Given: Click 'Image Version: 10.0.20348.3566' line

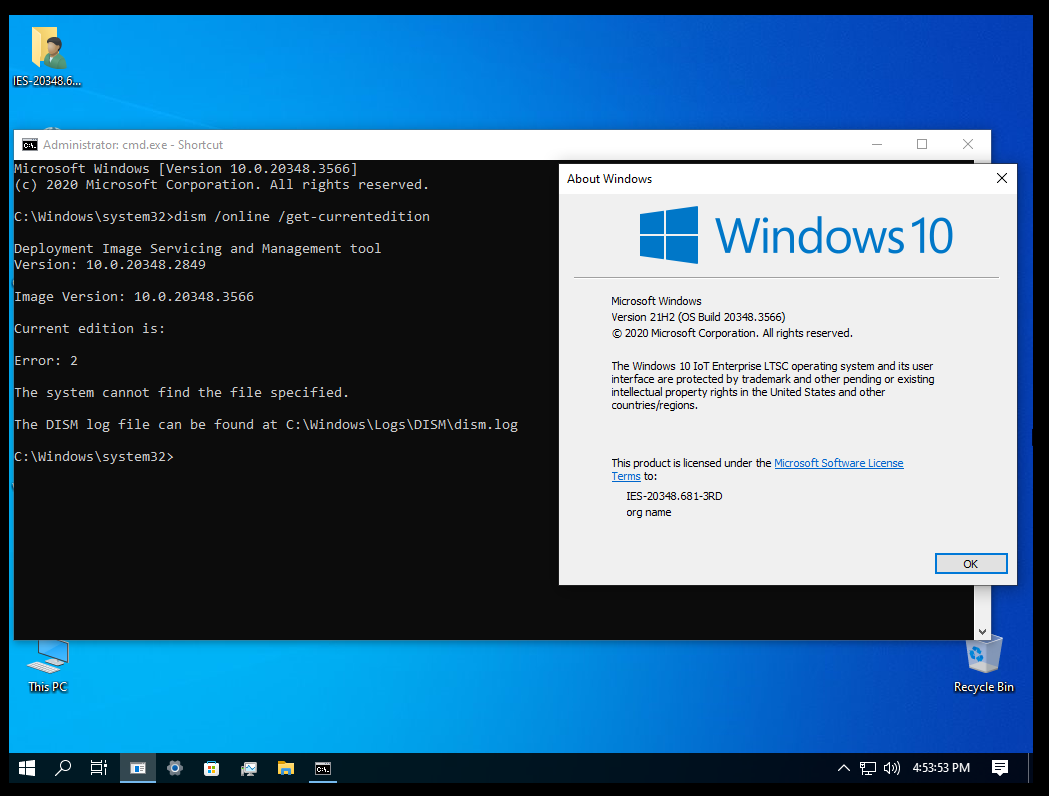Looking at the screenshot, I should [x=134, y=296].
